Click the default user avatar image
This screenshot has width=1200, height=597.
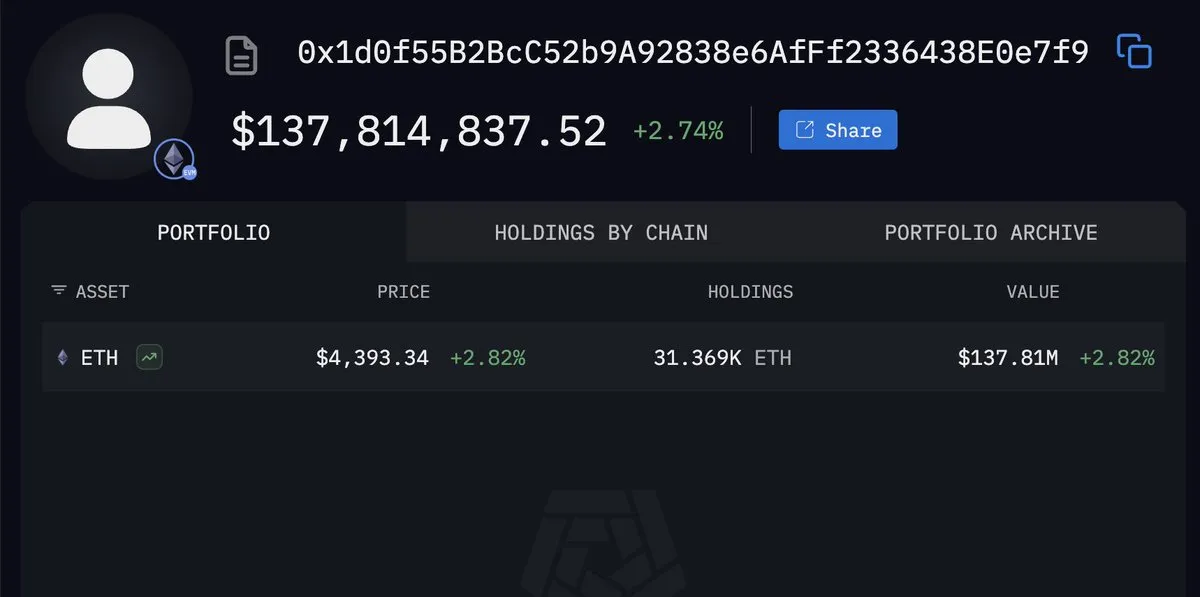[109, 98]
